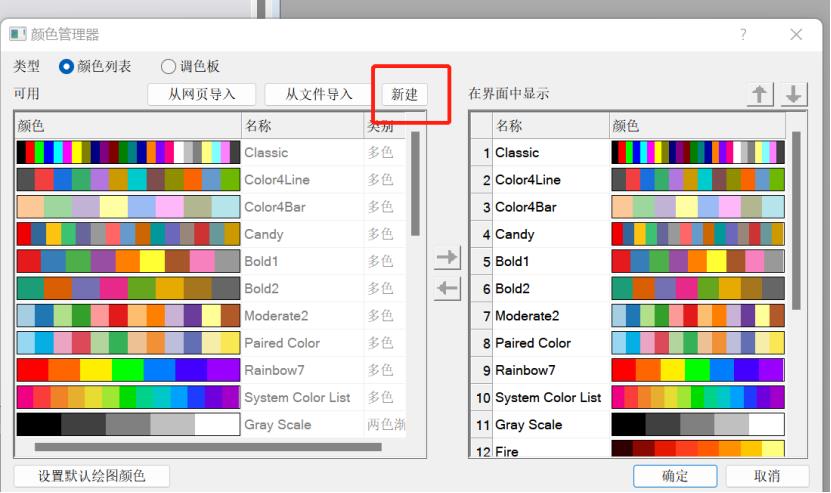This screenshot has width=831, height=493.
Task: Click Gray Scale name in display list
Action: coord(528,425)
